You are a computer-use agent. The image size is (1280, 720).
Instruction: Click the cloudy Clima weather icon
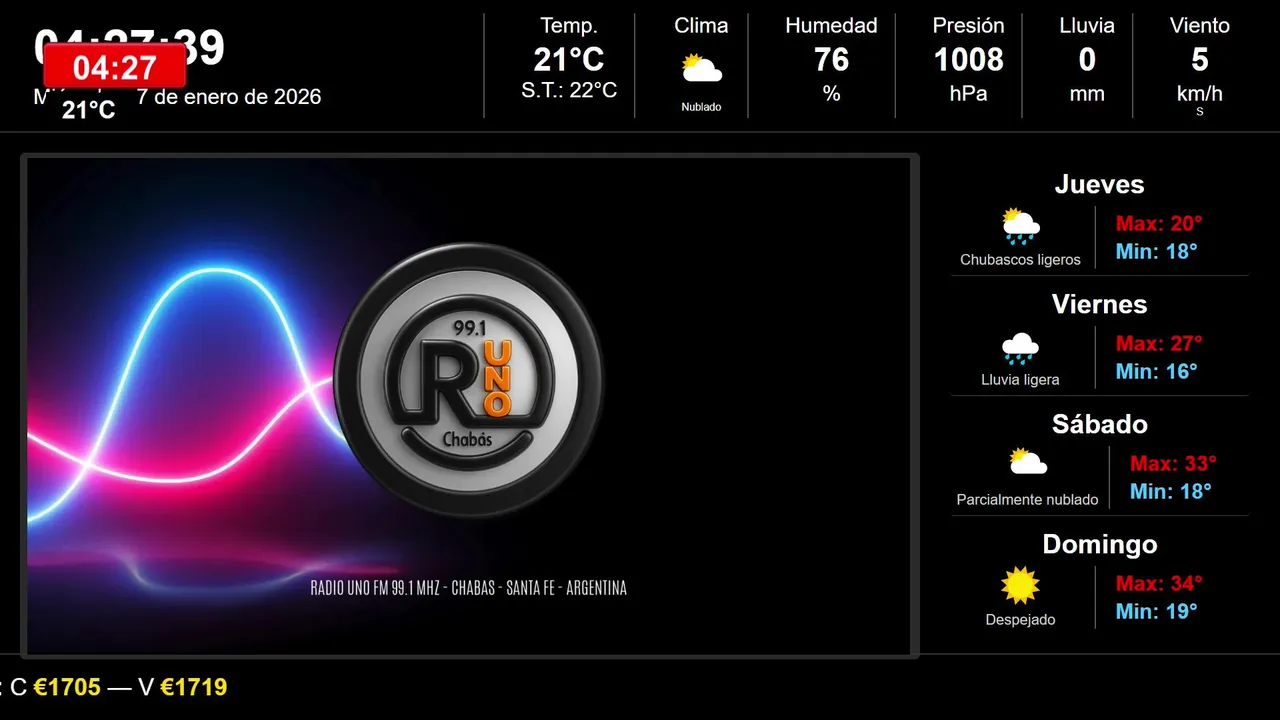tap(701, 69)
